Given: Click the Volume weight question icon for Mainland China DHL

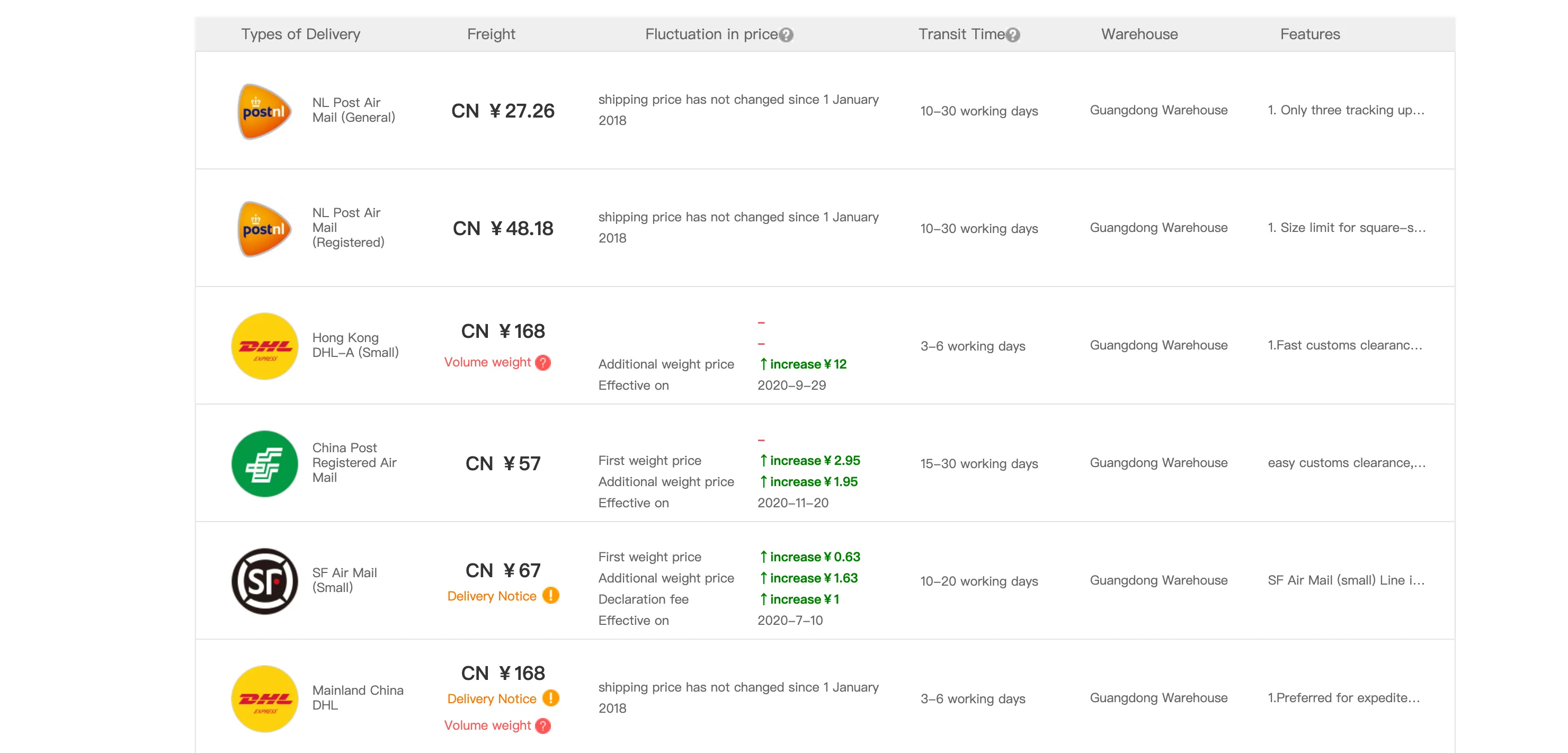Looking at the screenshot, I should (543, 725).
